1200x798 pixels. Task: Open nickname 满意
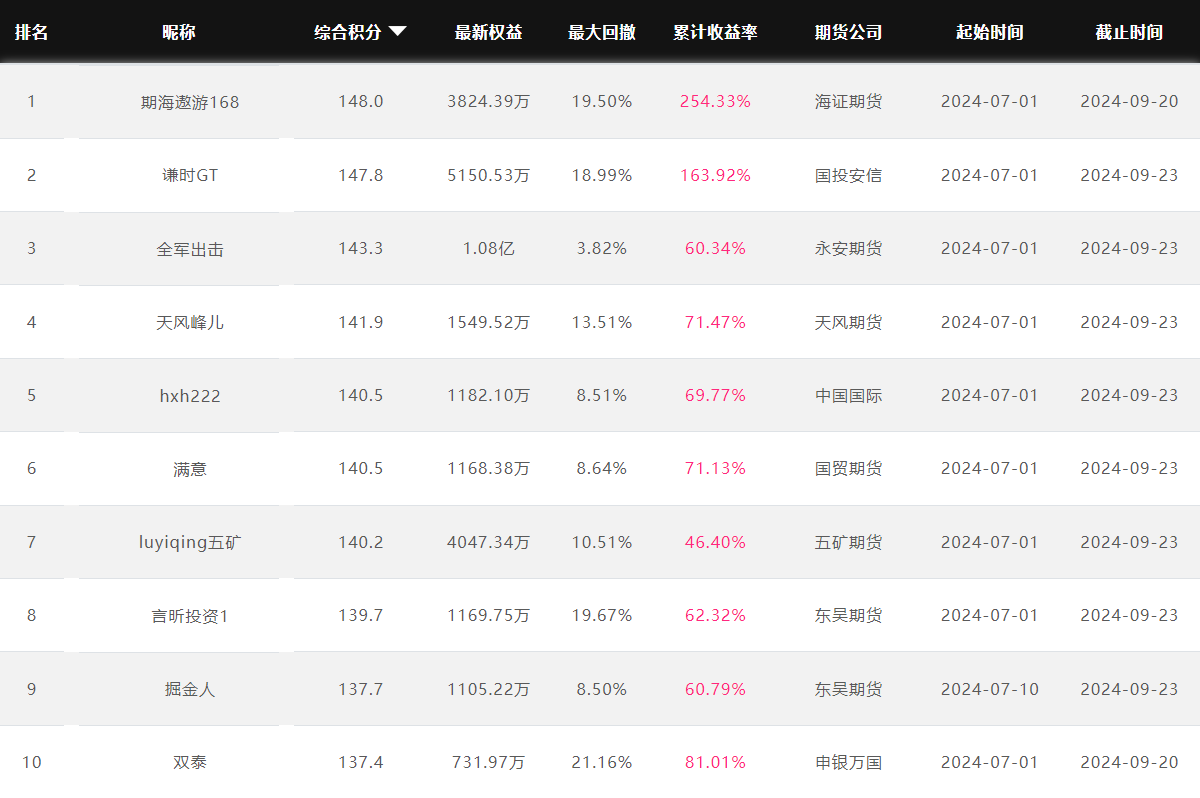(190, 469)
